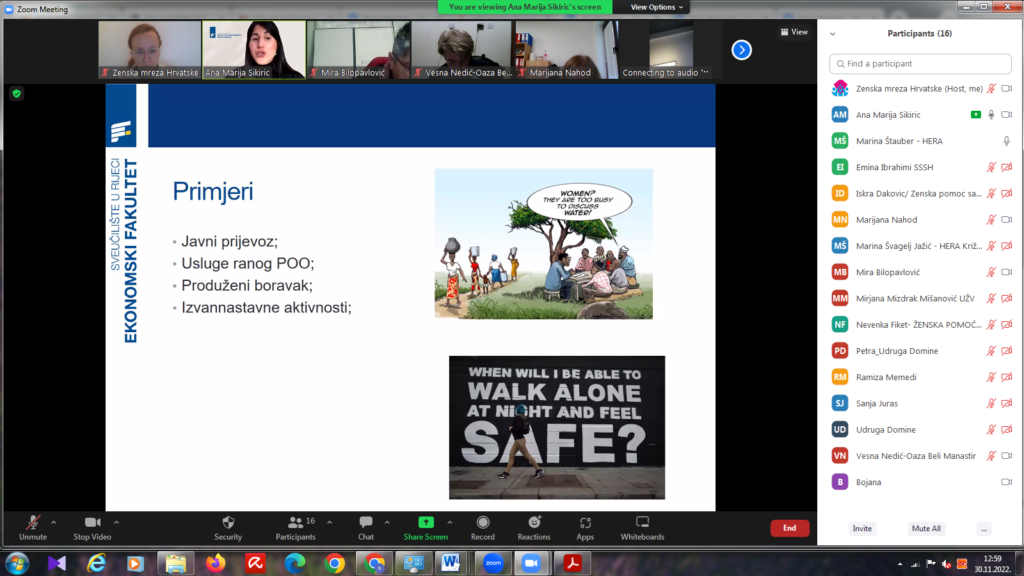The height and width of the screenshot is (576, 1024).
Task: Open options on the Connecting to audio tile
Action: (705, 72)
